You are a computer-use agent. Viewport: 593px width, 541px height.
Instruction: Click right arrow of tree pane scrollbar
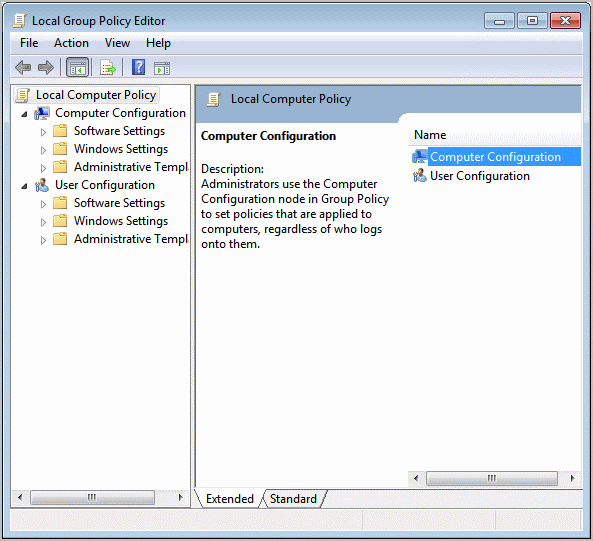coord(180,497)
